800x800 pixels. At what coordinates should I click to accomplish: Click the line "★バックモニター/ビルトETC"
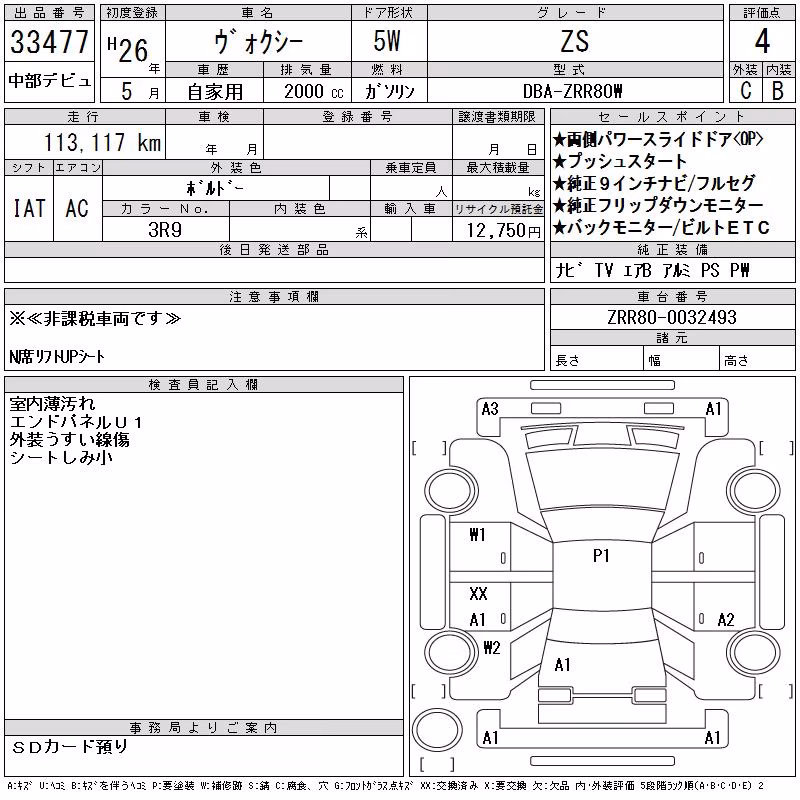(661, 228)
